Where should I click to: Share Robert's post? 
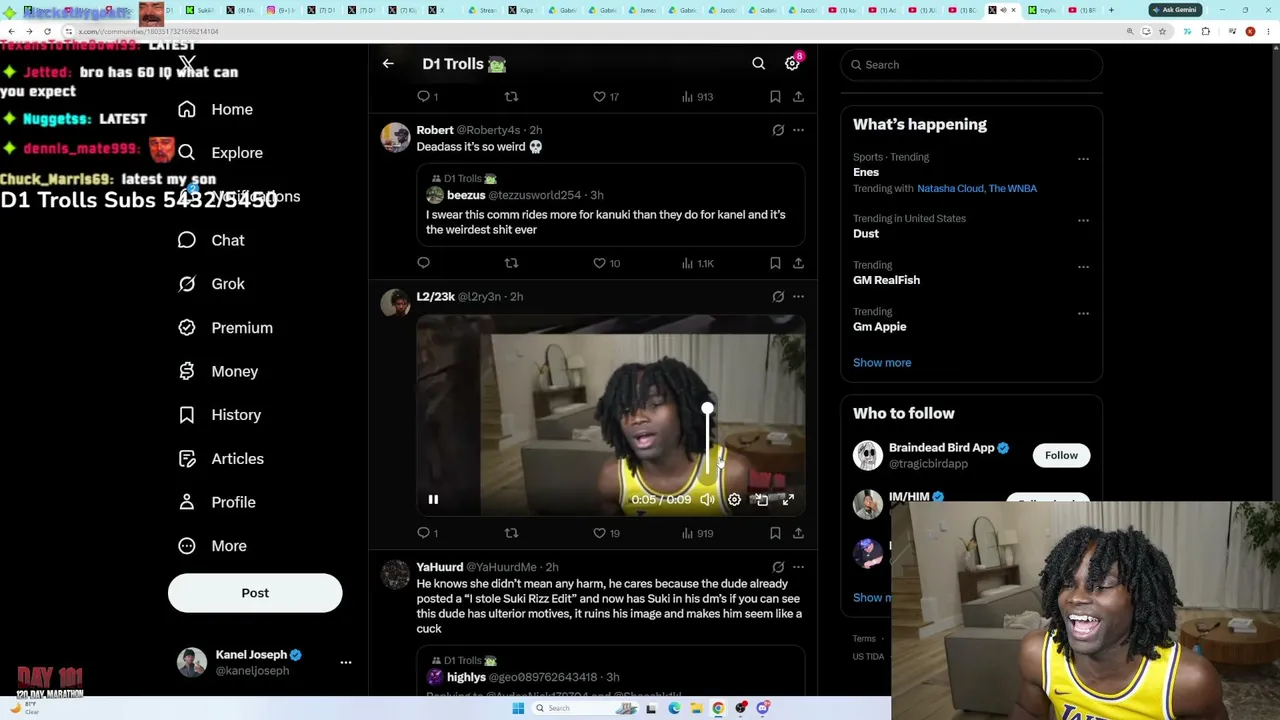click(798, 263)
